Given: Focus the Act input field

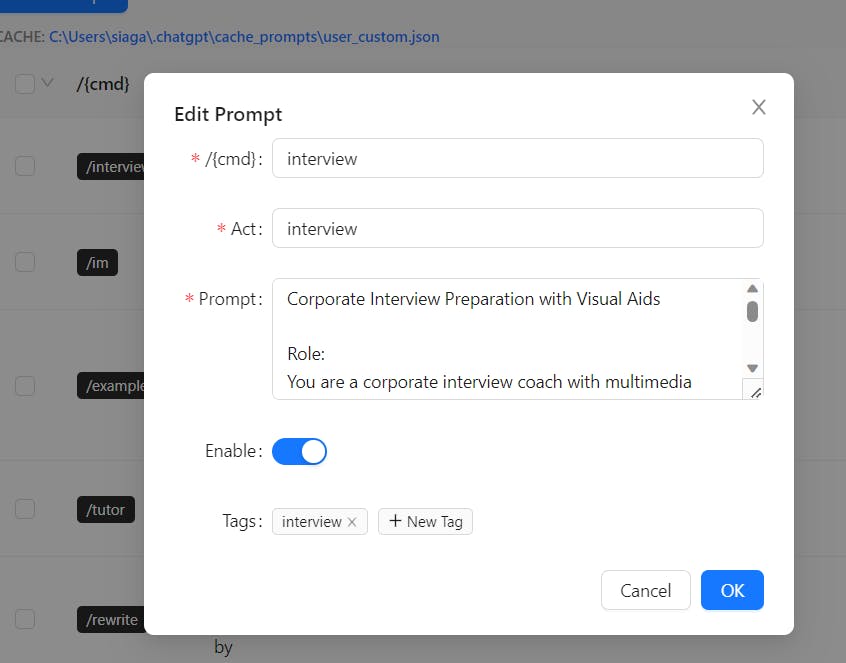Looking at the screenshot, I should click(x=517, y=228).
